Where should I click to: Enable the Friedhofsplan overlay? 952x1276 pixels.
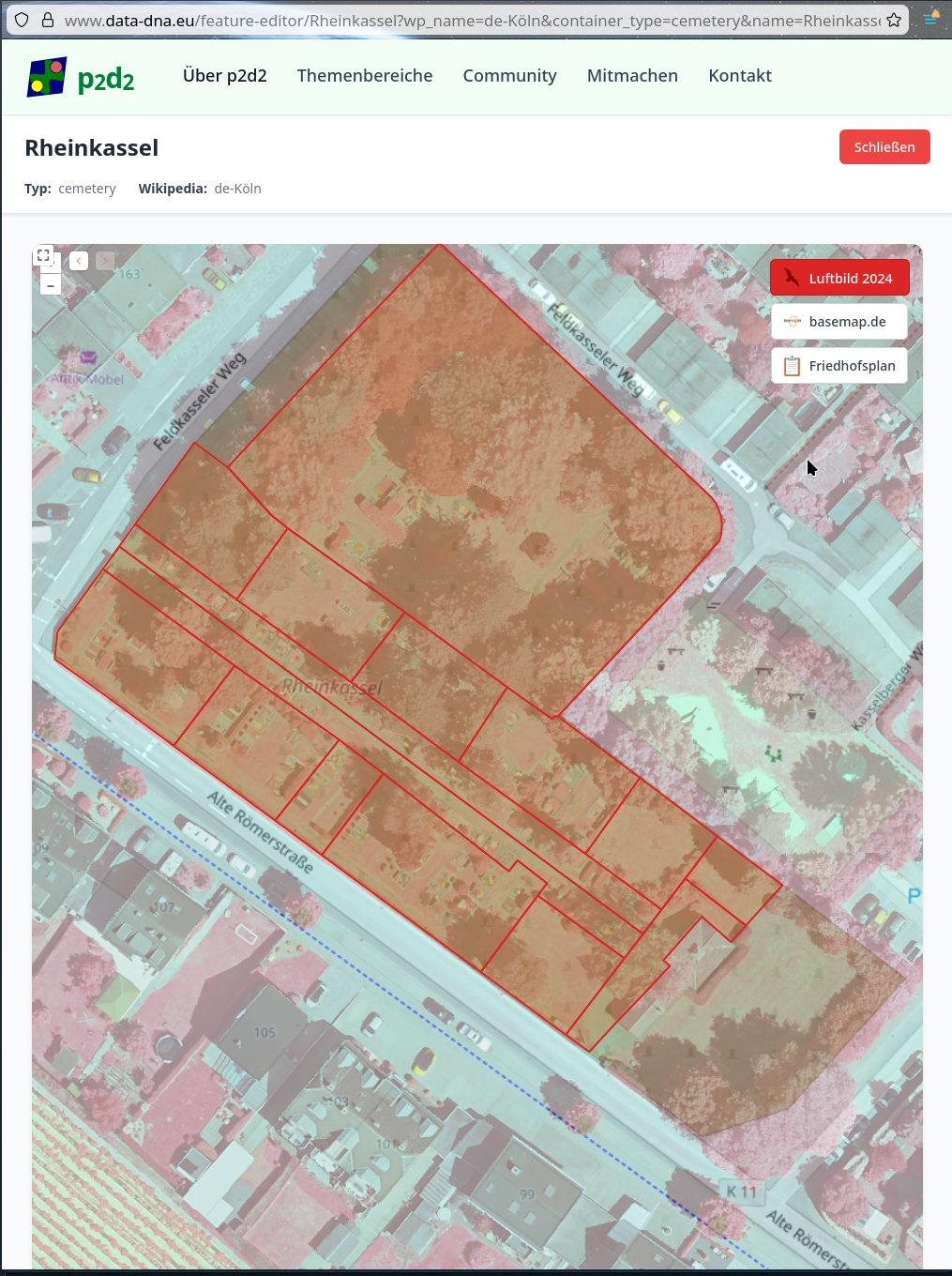[x=839, y=365]
